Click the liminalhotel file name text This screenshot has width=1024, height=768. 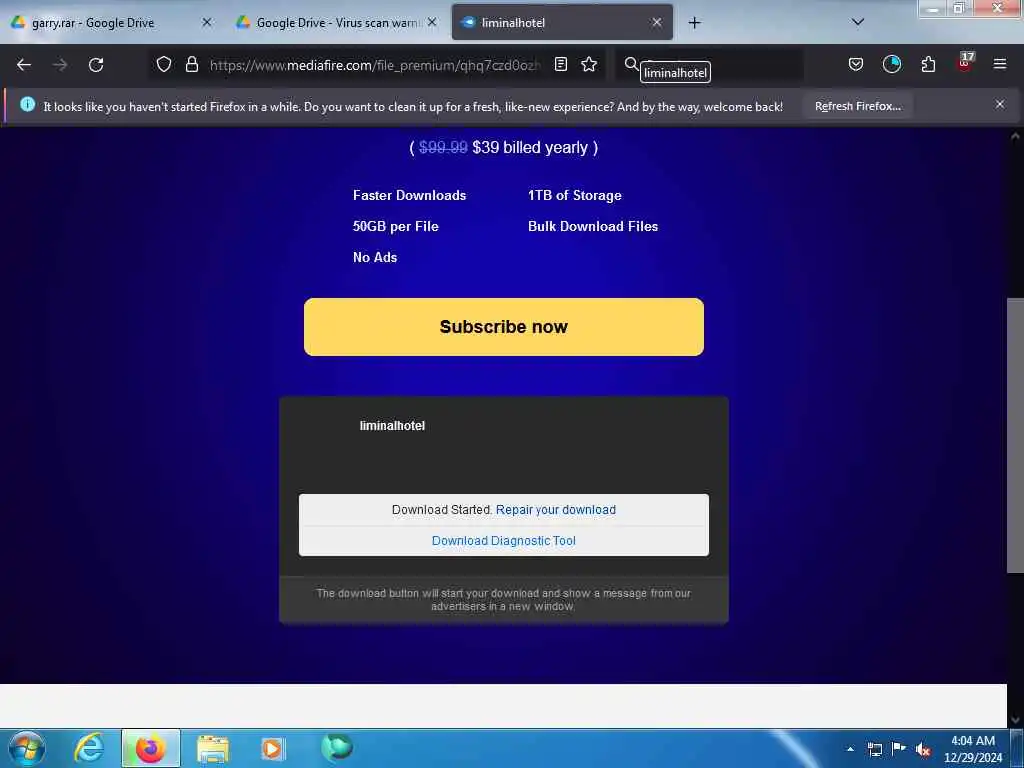click(x=392, y=426)
